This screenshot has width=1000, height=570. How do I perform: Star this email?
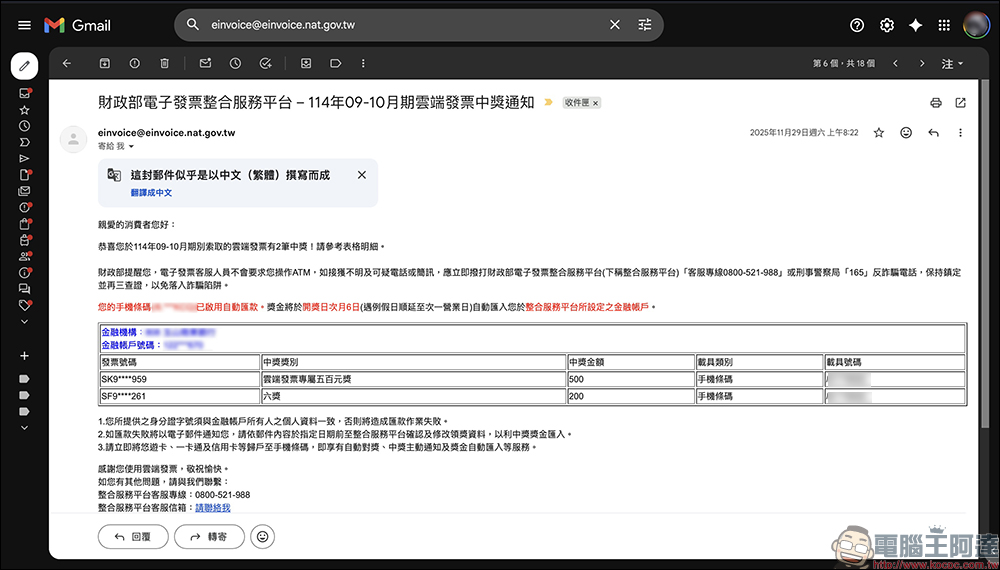879,133
